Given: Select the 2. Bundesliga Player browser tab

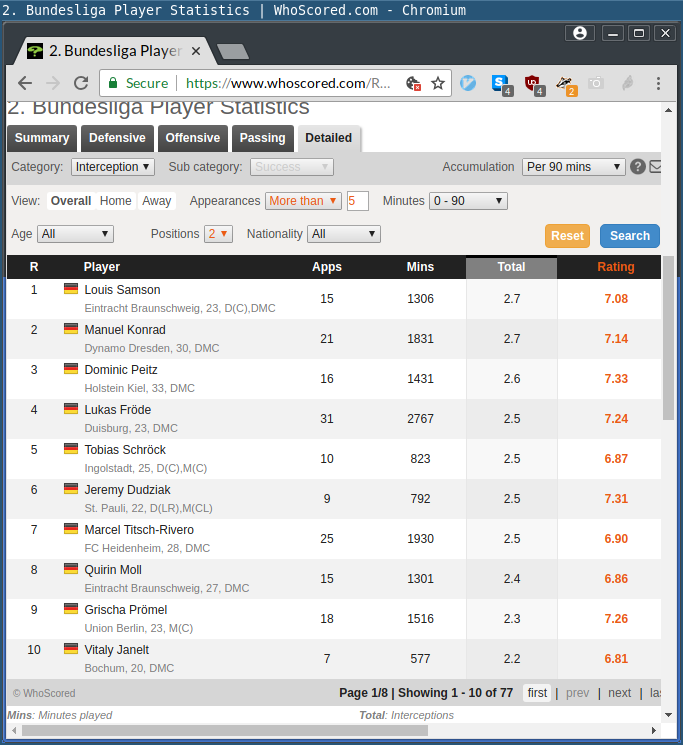Looking at the screenshot, I should point(115,51).
